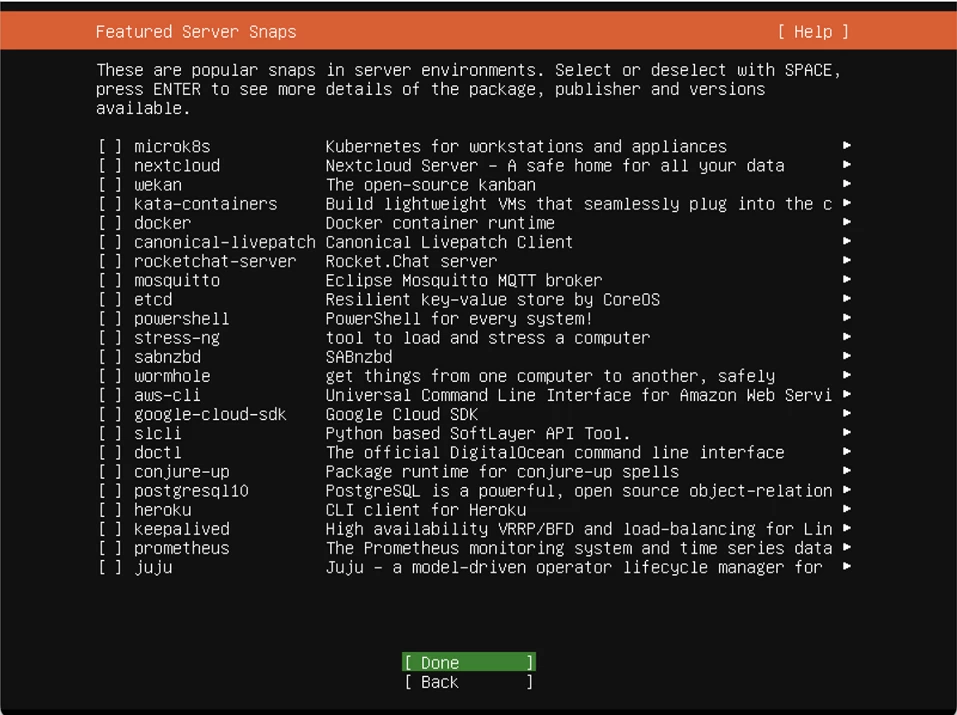
Task: Check the mosquitto checkbox
Action: [110, 280]
